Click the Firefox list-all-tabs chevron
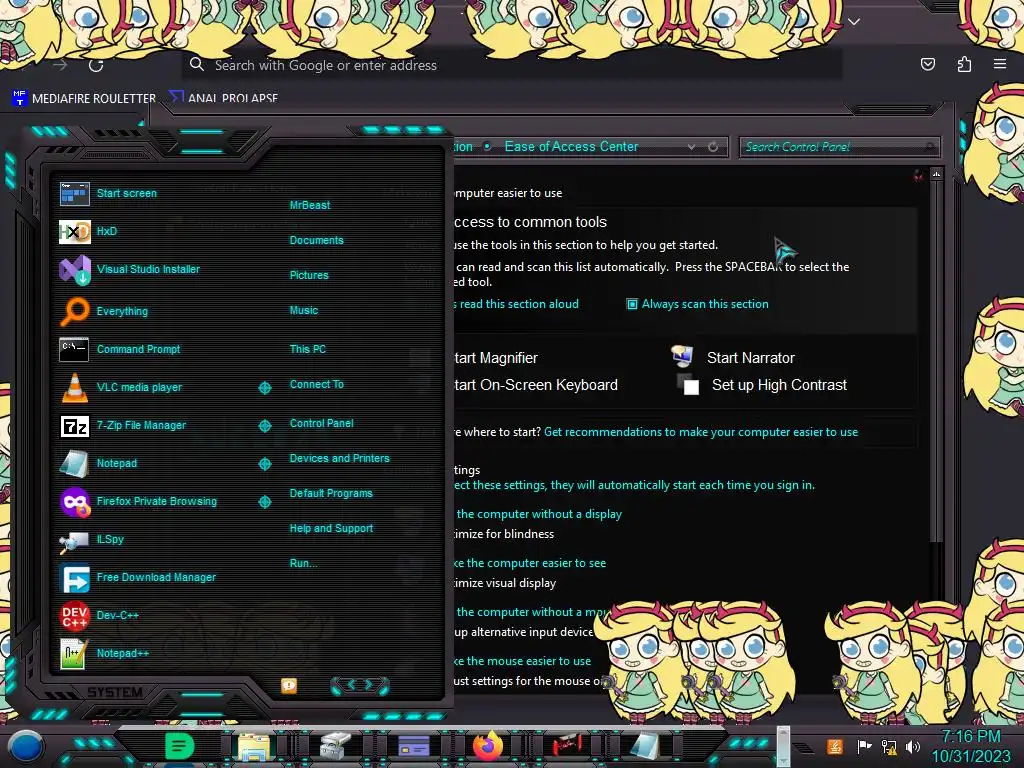 [x=854, y=22]
